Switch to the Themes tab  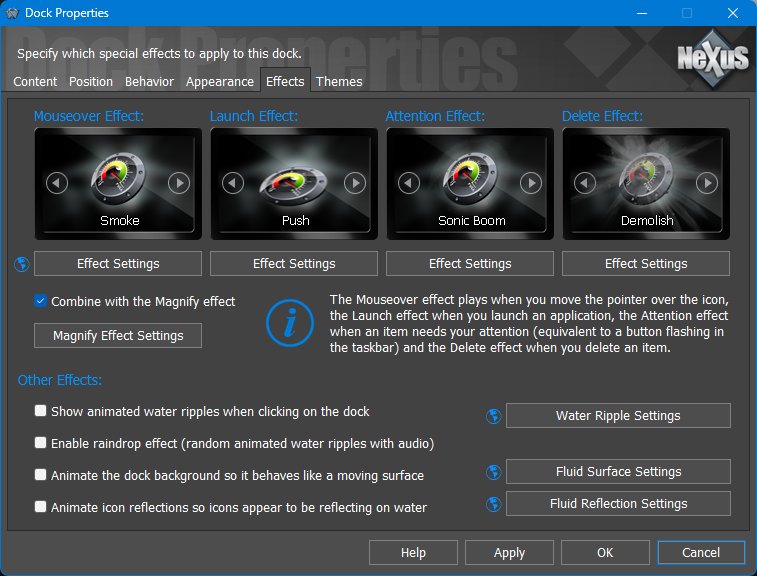click(339, 82)
